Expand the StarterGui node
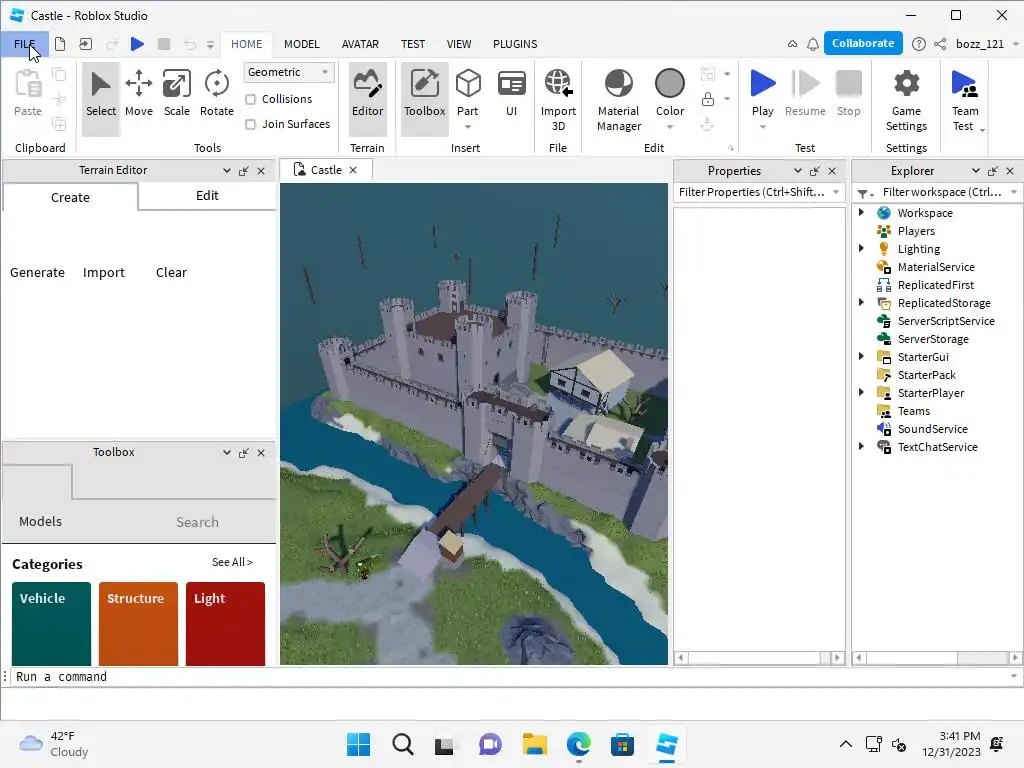The height and width of the screenshot is (768, 1024). (x=861, y=357)
